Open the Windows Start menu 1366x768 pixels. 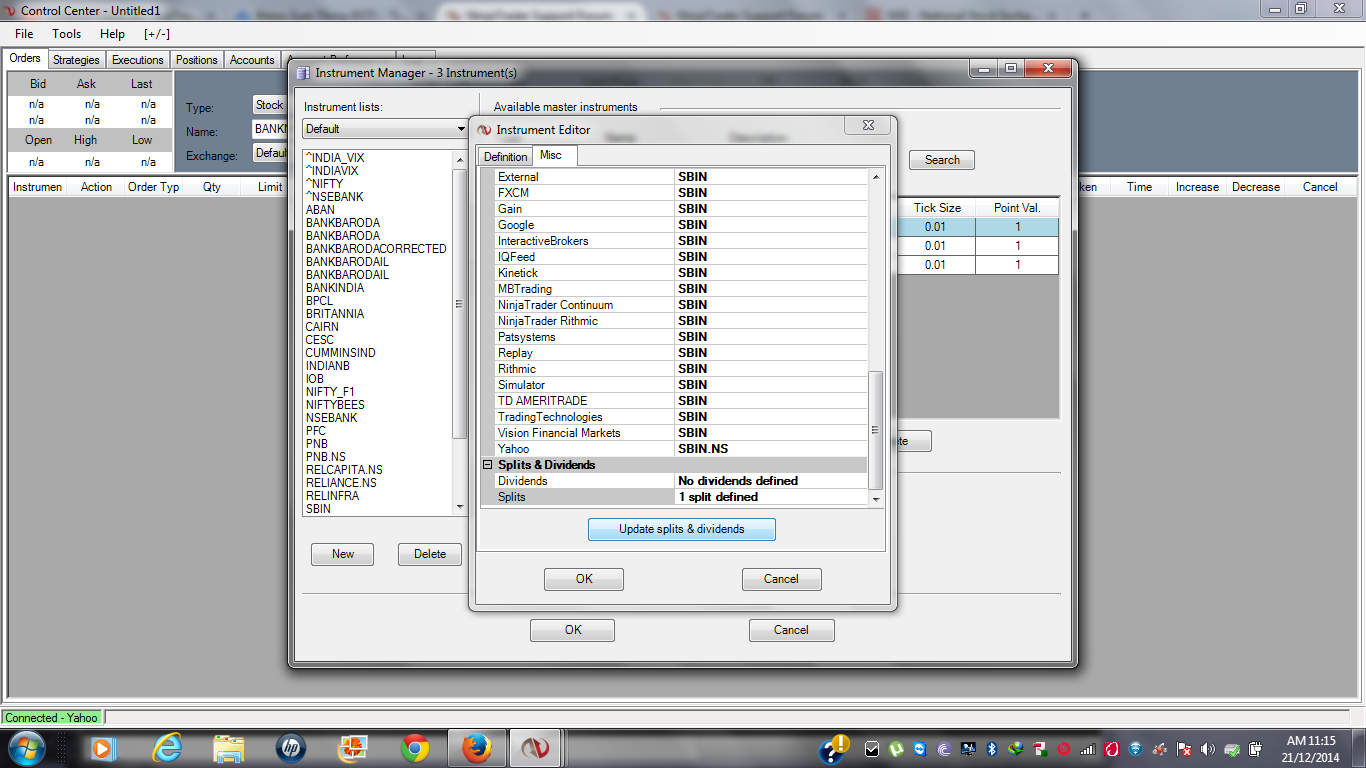(25, 748)
